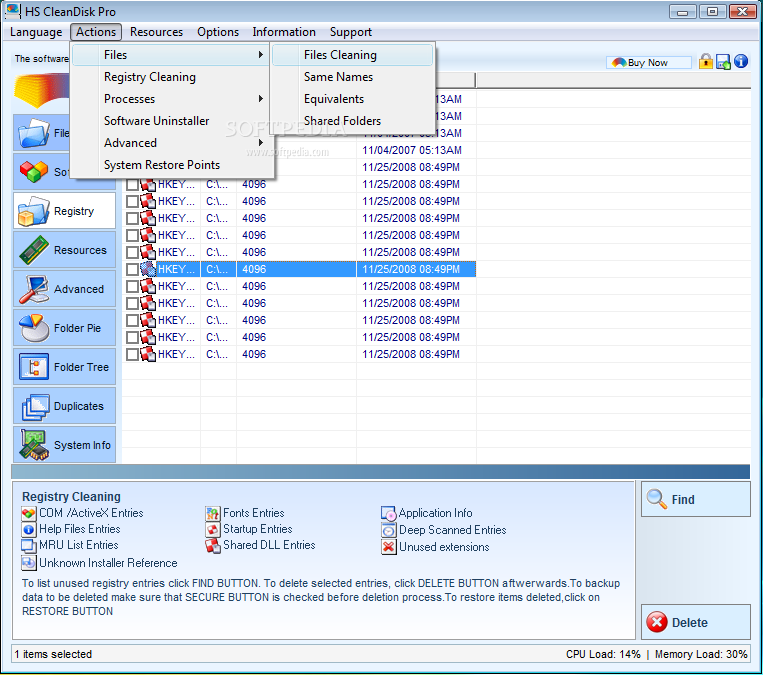Viewport: 763px width, 675px height.
Task: Open the Folder Pie chart view
Action: tap(64, 328)
